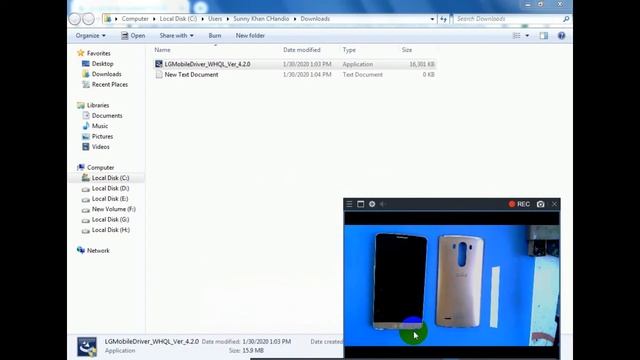Click the Back navigation arrow button
This screenshot has width=640, height=360.
75,19
